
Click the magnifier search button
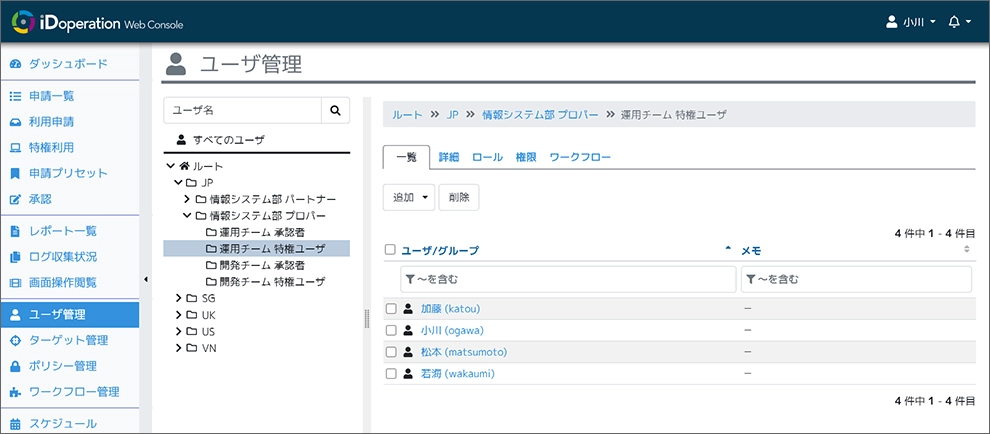[335, 110]
